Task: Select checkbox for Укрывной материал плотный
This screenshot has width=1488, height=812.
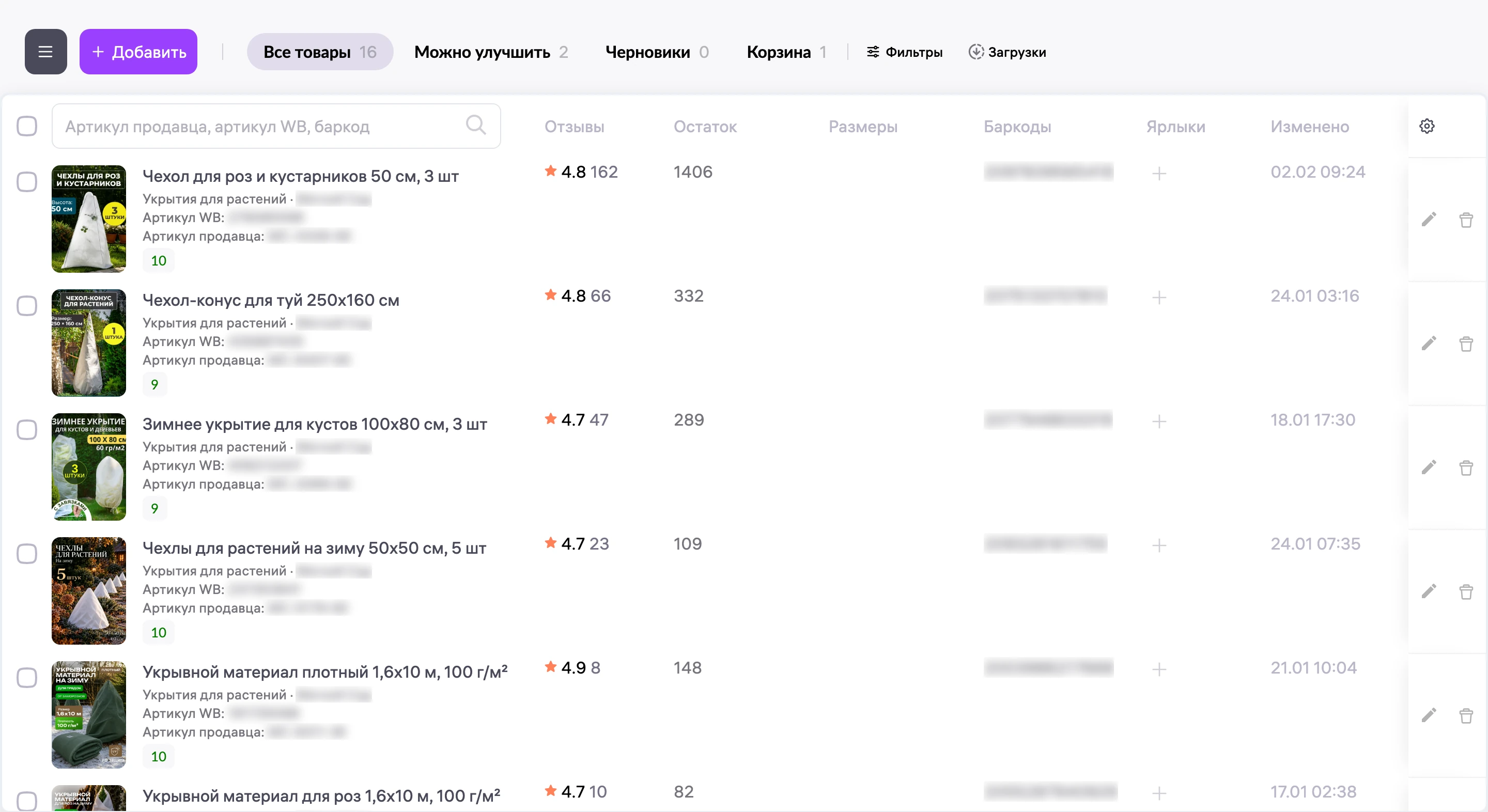Action: (x=26, y=677)
